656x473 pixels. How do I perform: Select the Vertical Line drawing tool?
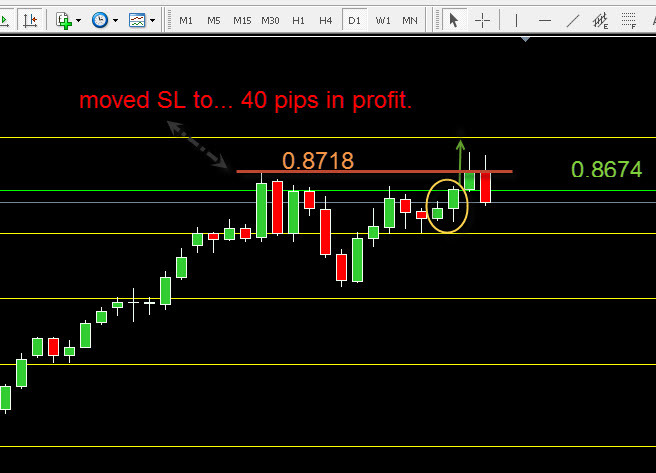(516, 20)
